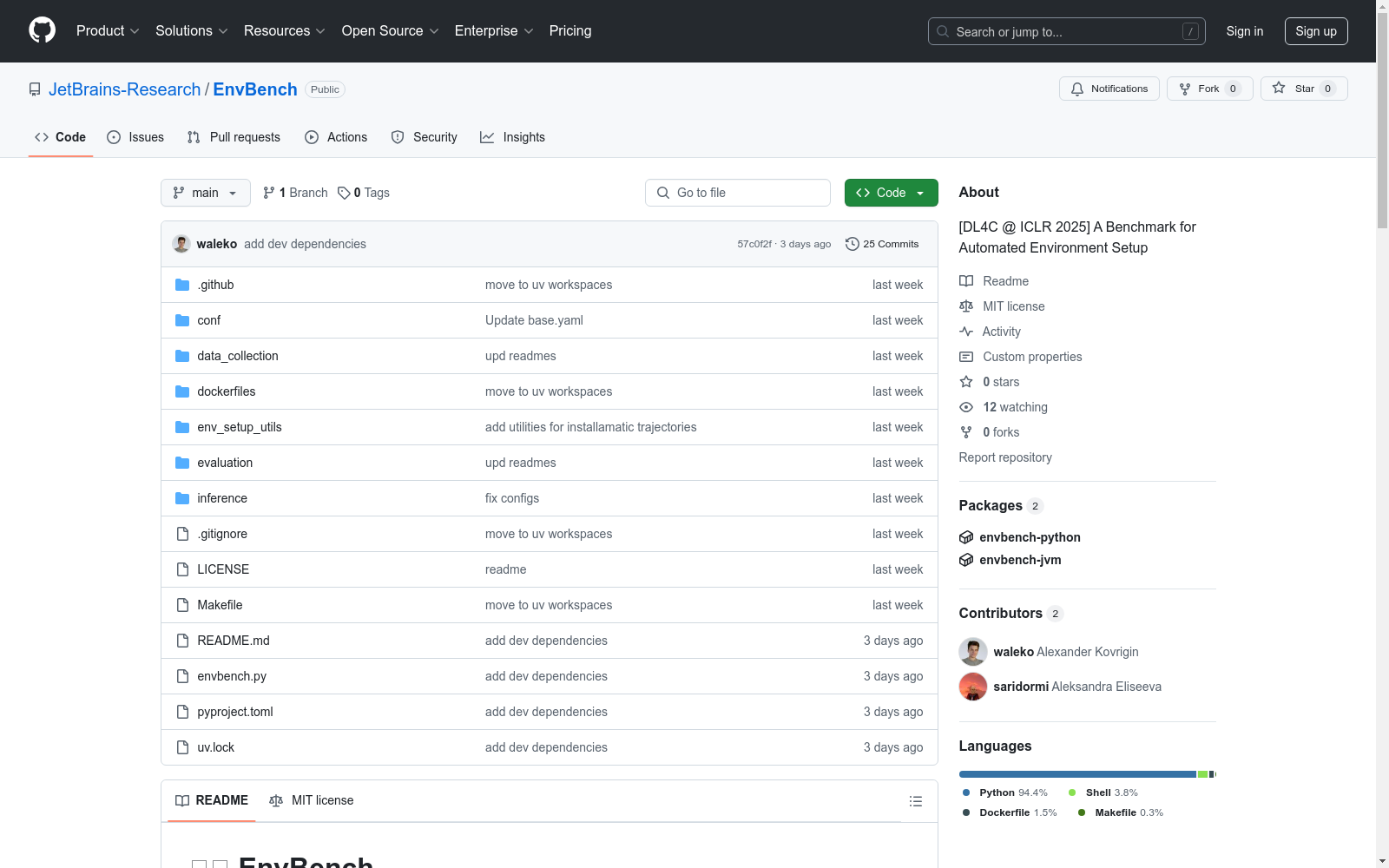The width and height of the screenshot is (1389, 868).
Task: Click the uv.lock file icon
Action: [182, 747]
